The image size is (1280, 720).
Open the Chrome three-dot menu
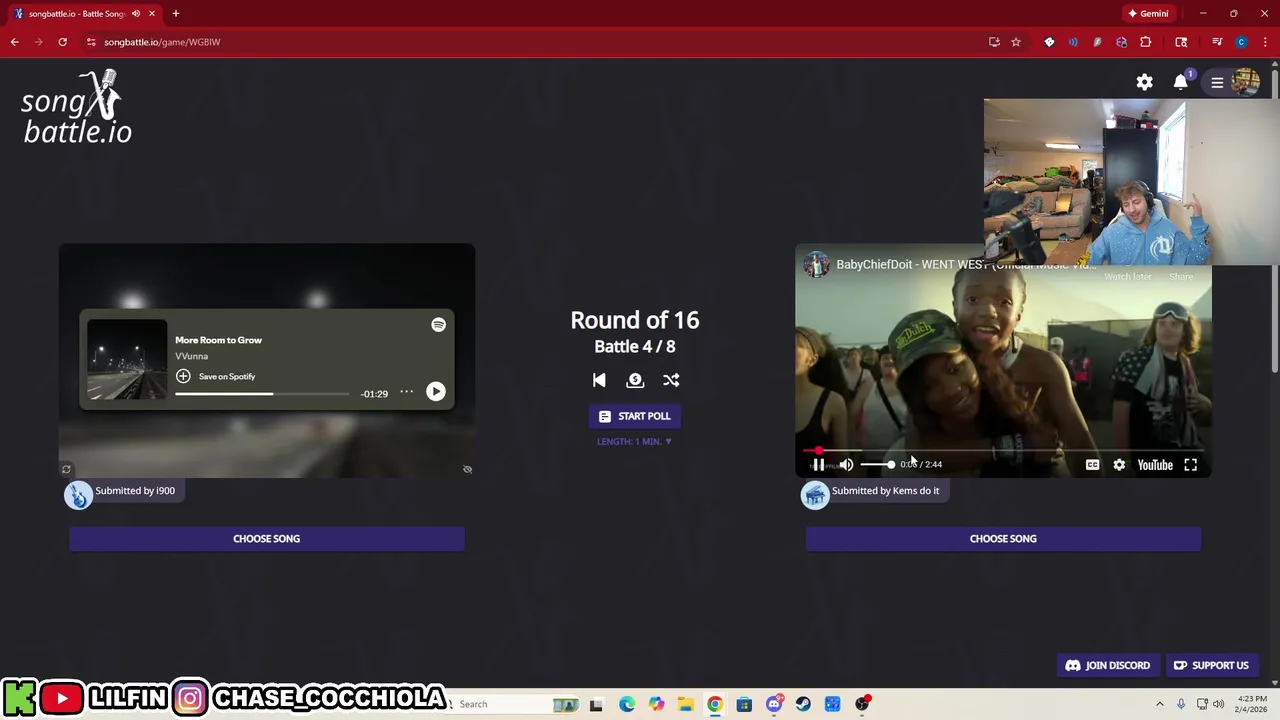[1265, 42]
